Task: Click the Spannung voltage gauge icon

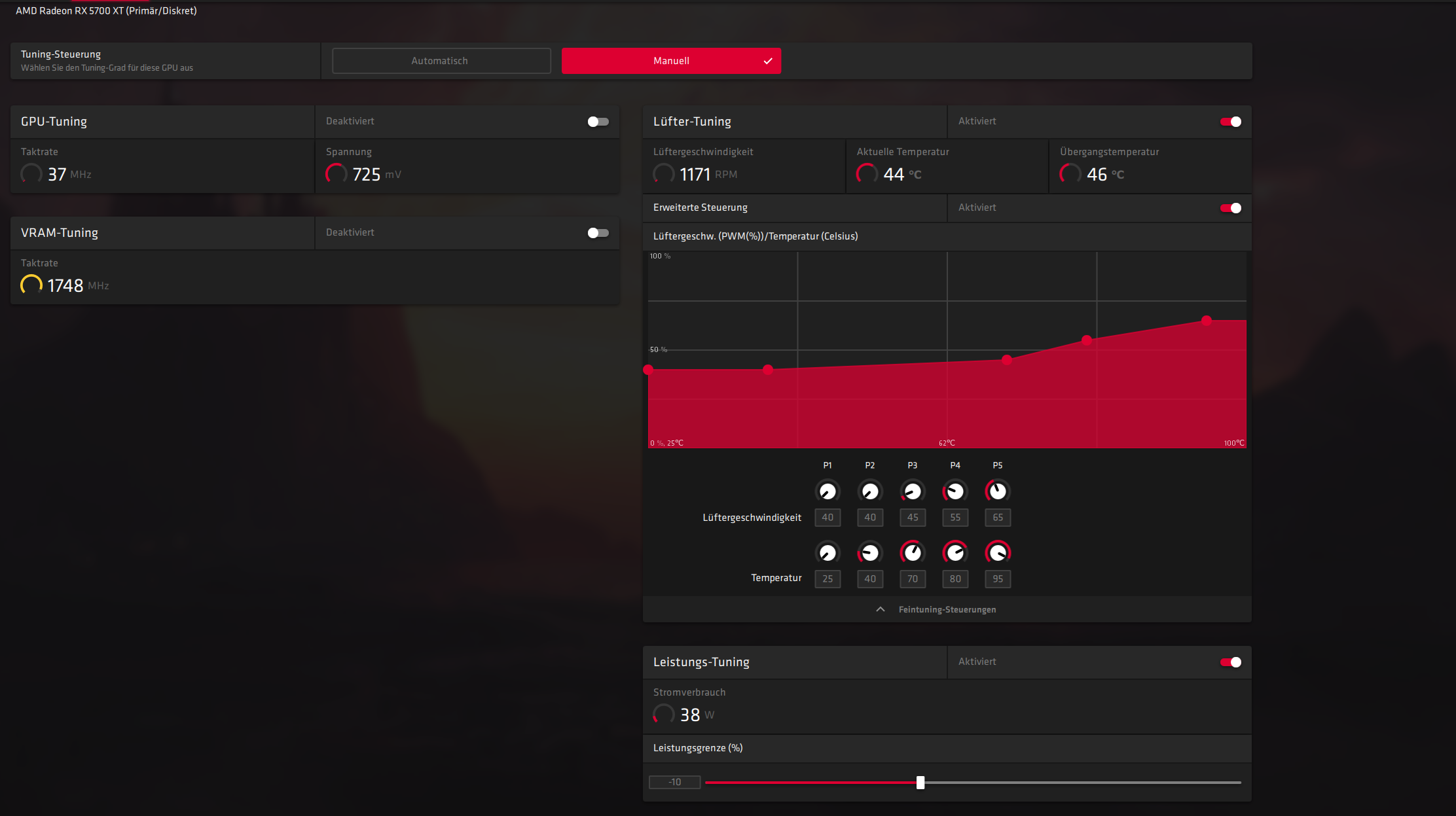Action: [x=337, y=174]
